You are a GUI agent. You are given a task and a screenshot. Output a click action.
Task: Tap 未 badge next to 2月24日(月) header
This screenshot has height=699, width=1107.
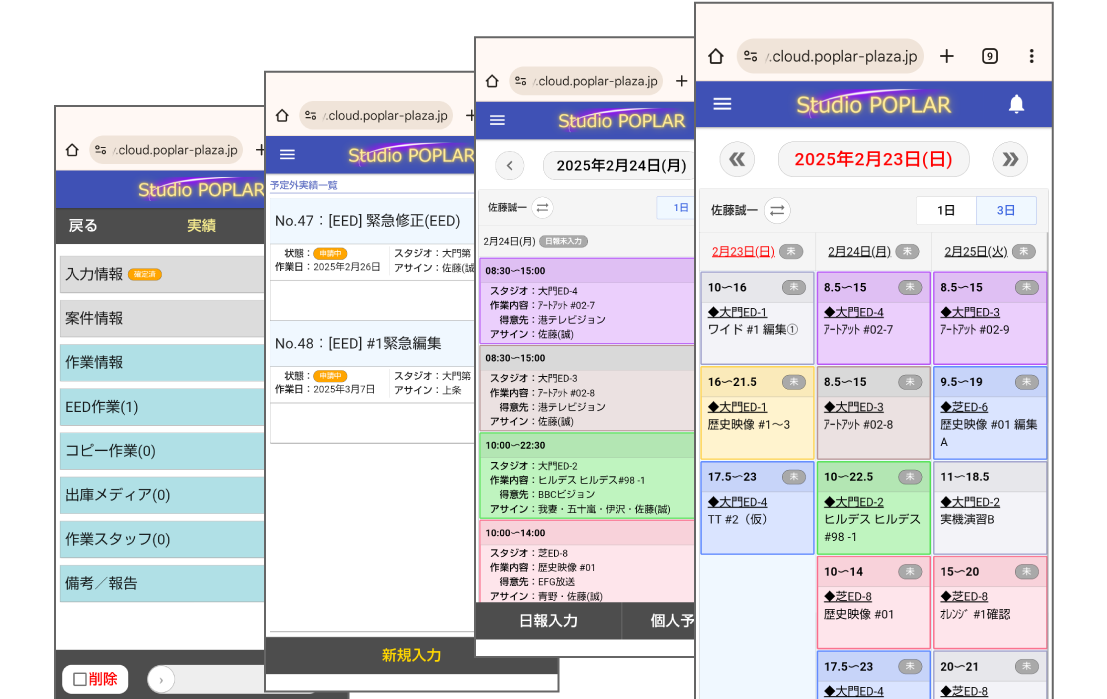click(x=907, y=251)
